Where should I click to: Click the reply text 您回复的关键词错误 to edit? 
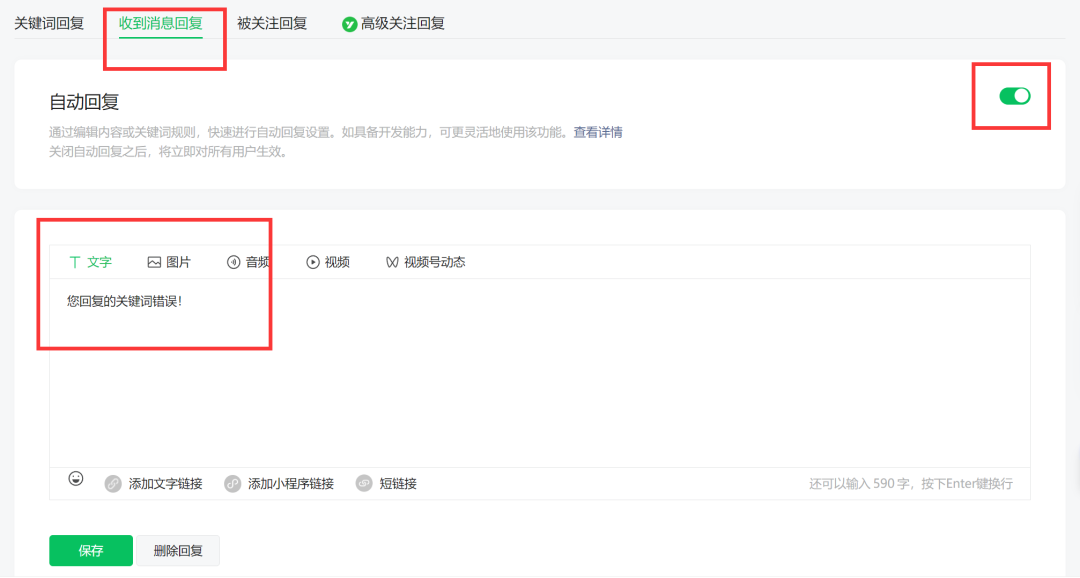tap(122, 300)
